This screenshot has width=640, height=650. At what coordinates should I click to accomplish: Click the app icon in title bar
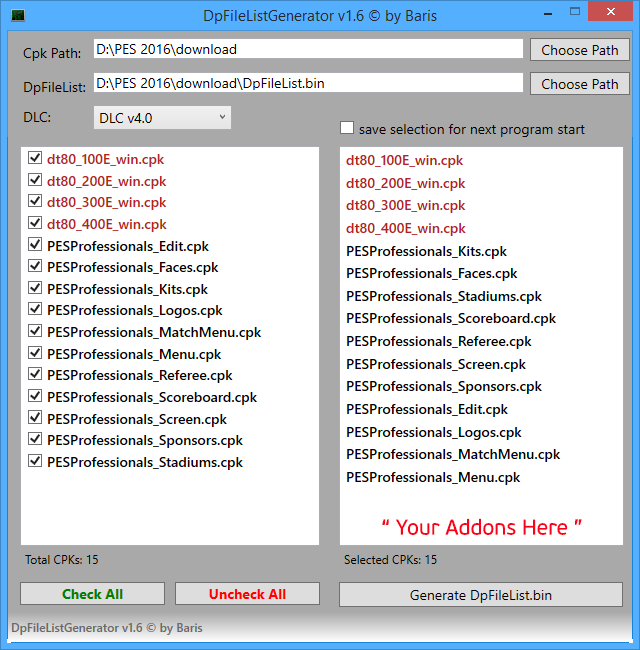pos(18,16)
